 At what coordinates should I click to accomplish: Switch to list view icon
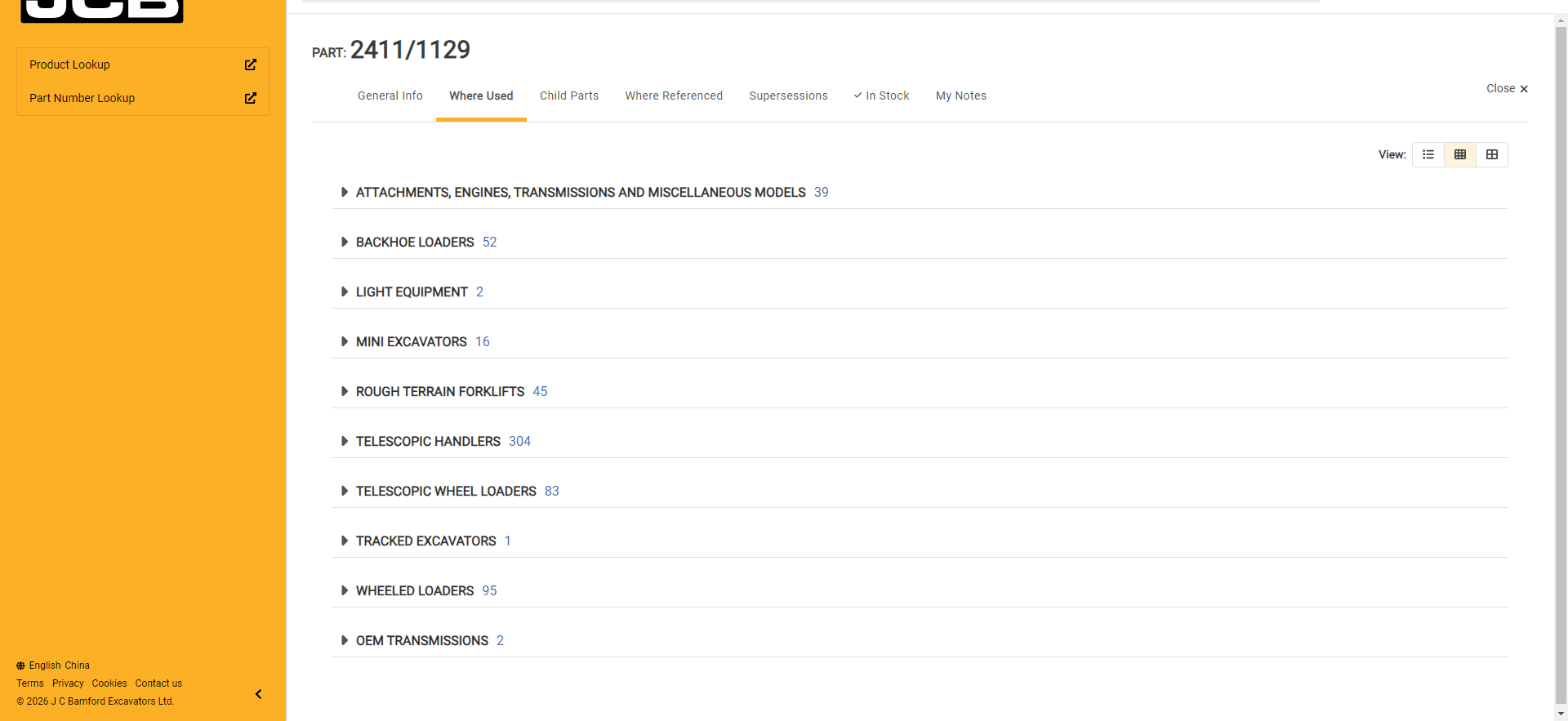click(x=1428, y=154)
